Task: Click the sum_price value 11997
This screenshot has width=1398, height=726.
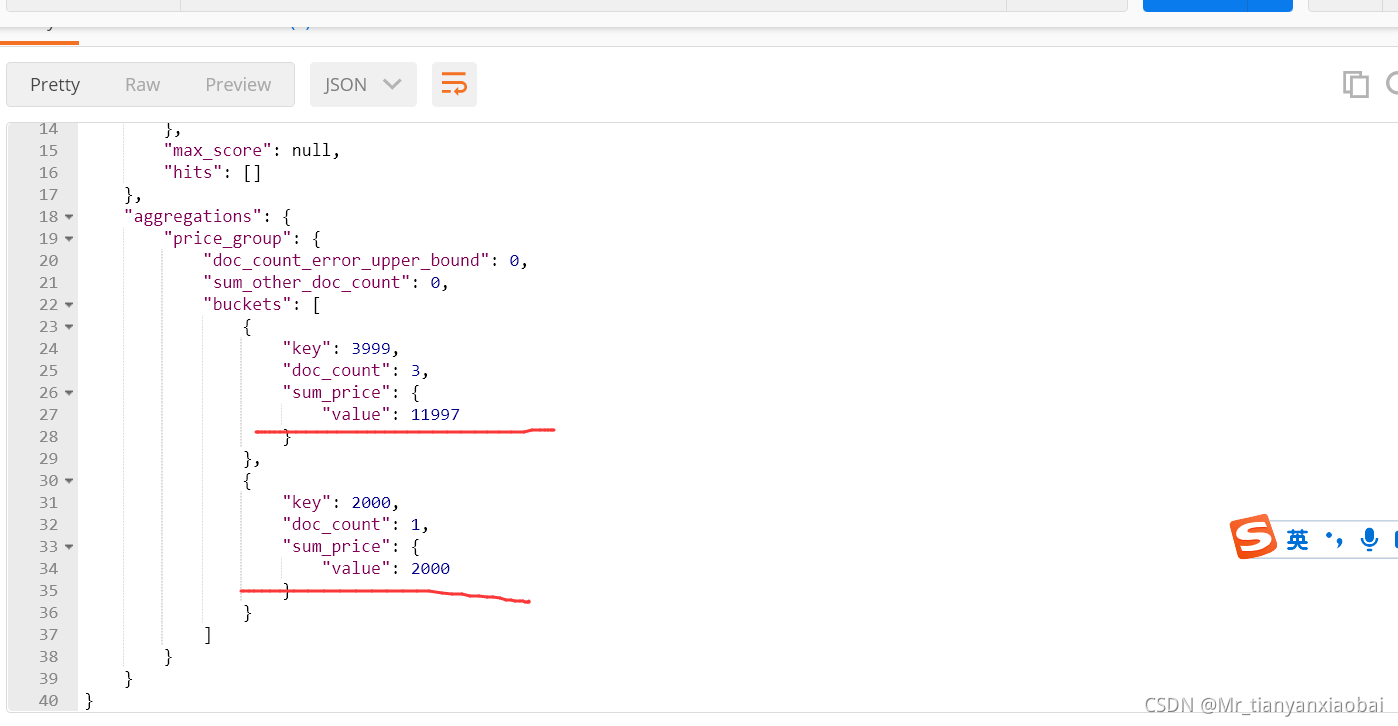Action: click(x=435, y=415)
